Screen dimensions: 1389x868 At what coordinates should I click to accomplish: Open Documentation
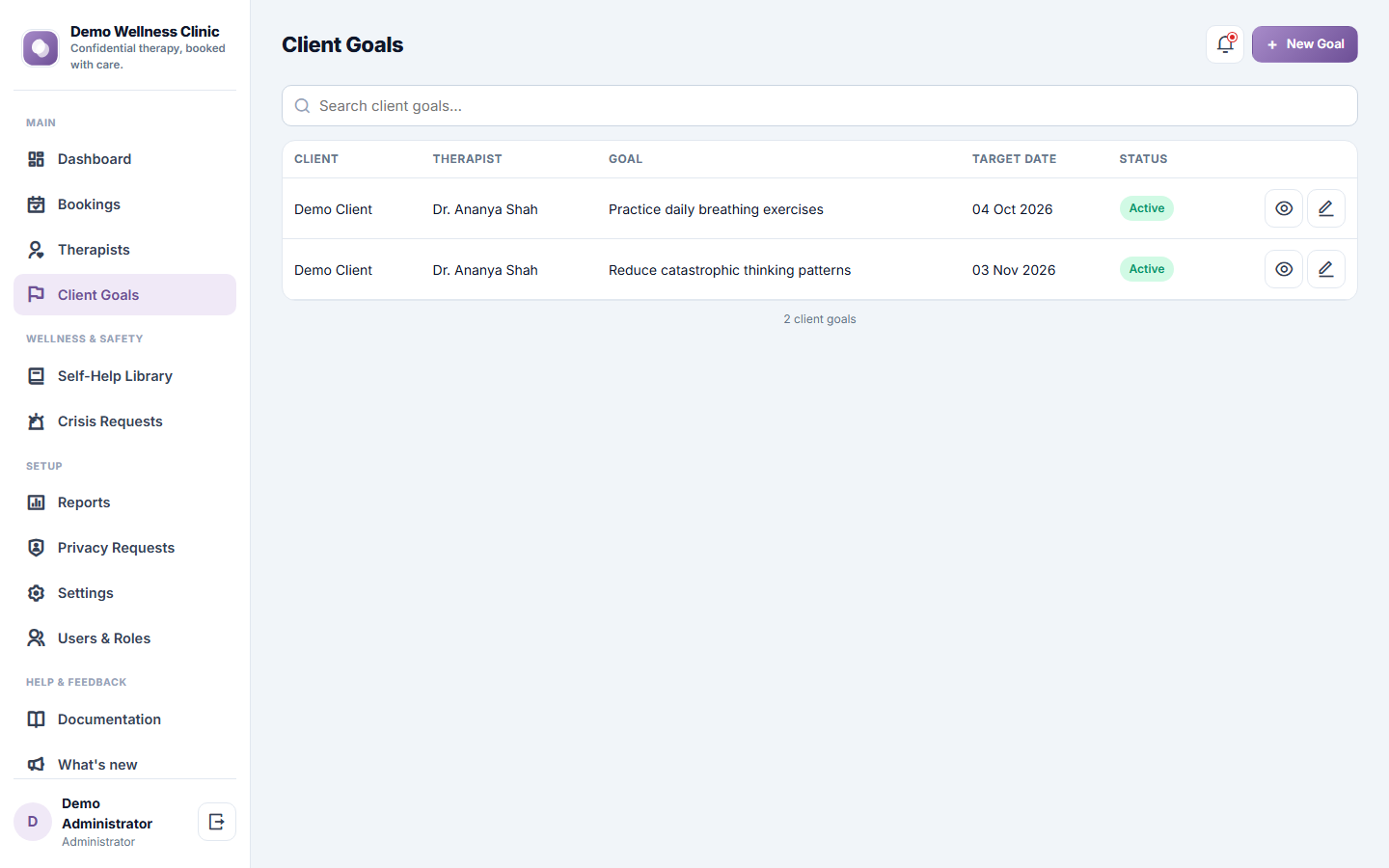point(124,719)
